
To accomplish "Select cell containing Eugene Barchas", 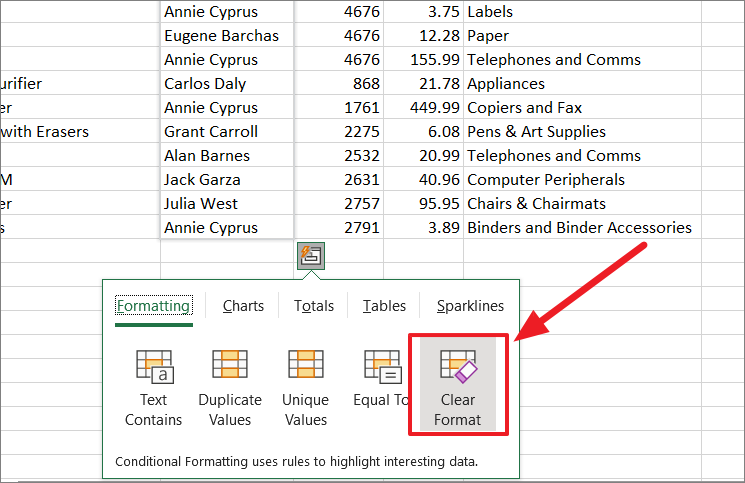I will [227, 36].
